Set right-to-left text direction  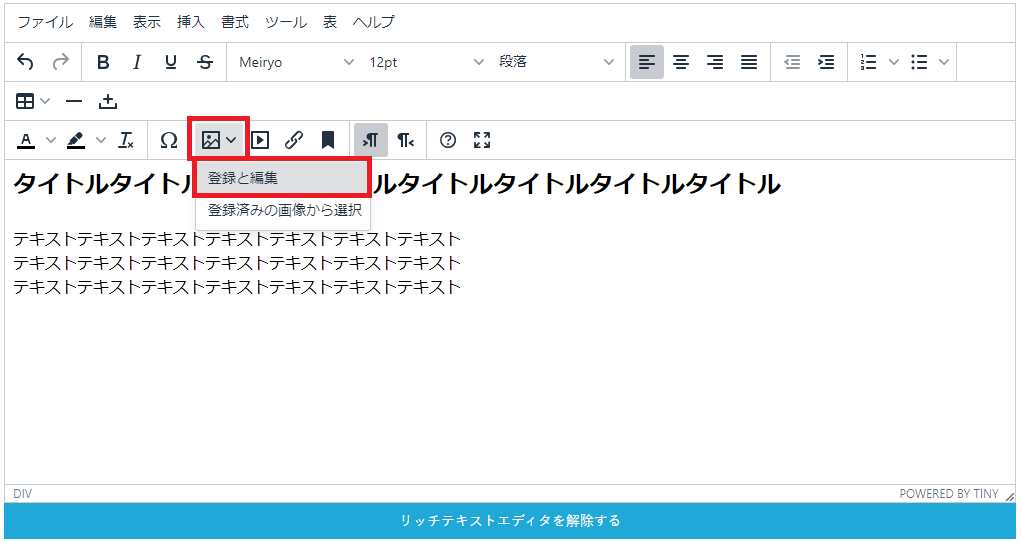405,141
